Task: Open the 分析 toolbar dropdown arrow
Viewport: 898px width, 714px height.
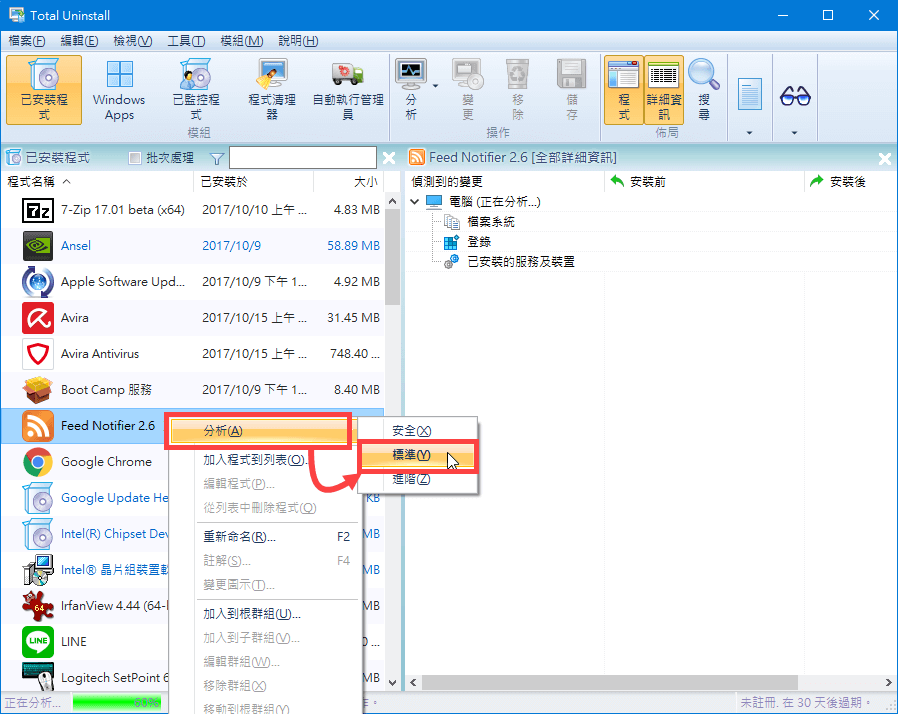Action: point(436,87)
